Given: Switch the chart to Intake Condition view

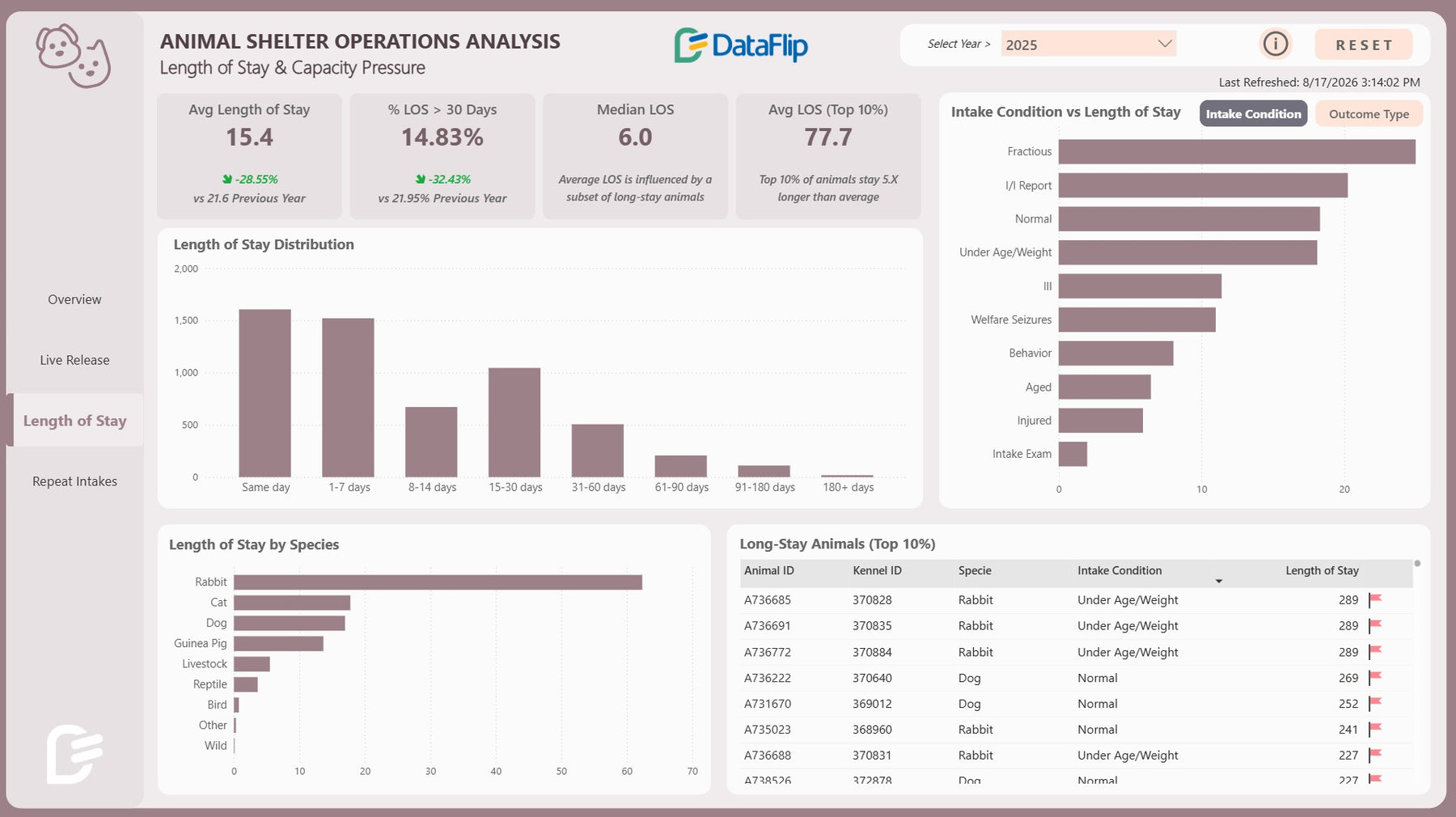Looking at the screenshot, I should pos(1253,114).
